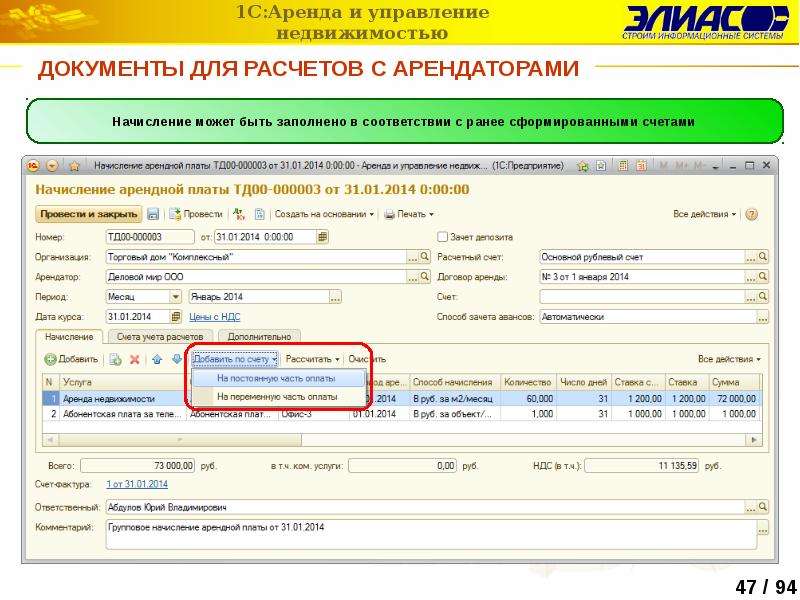Switch to Начисление tab

click(69, 337)
